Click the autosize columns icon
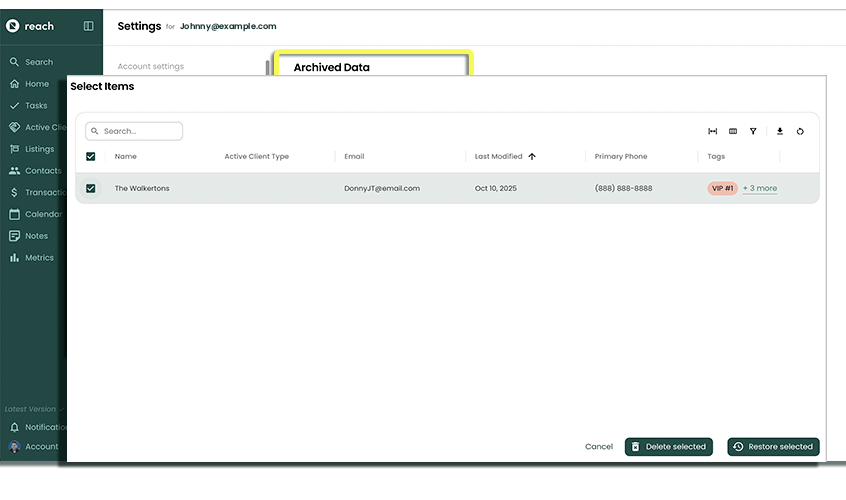The width and height of the screenshot is (846, 500). [713, 131]
